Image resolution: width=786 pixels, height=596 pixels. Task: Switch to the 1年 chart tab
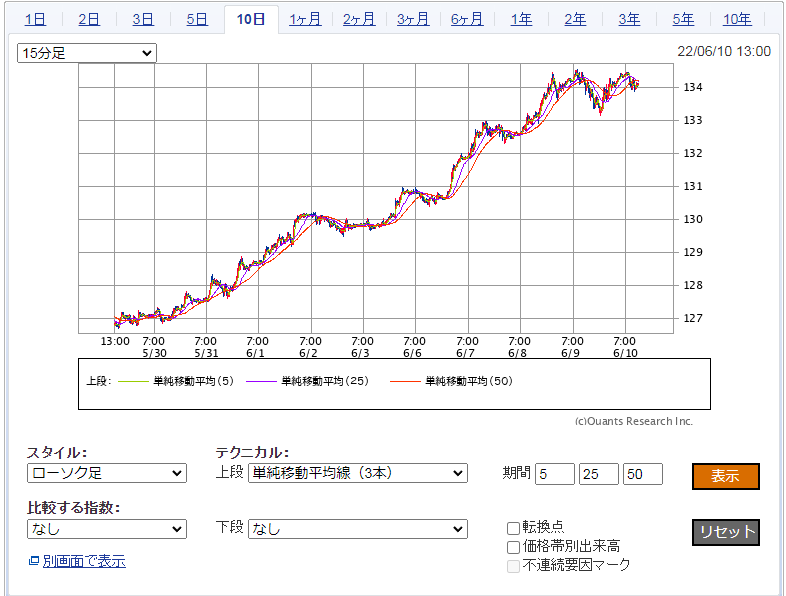tap(521, 19)
